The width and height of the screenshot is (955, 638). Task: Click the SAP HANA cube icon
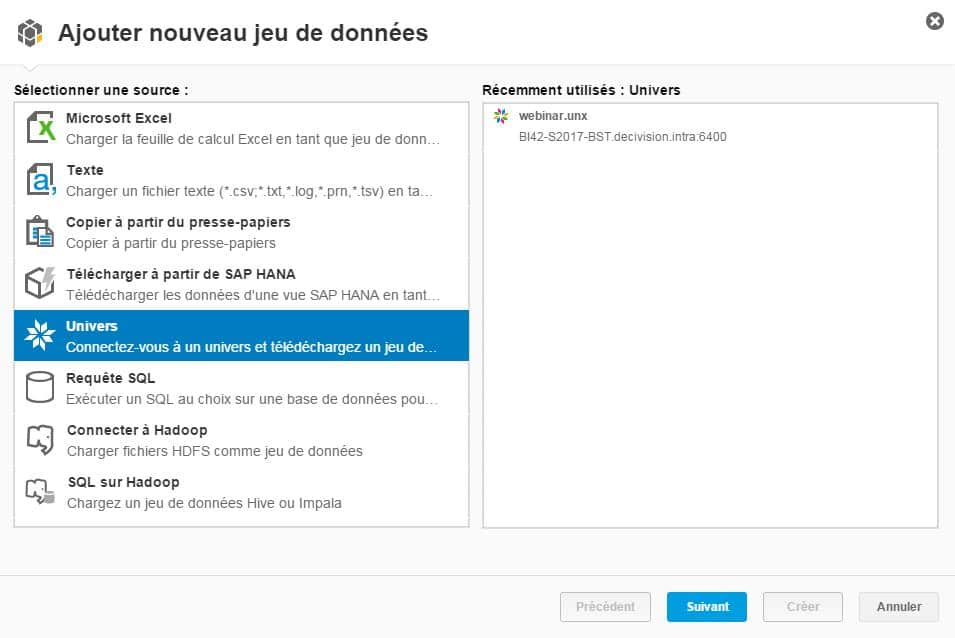point(40,283)
